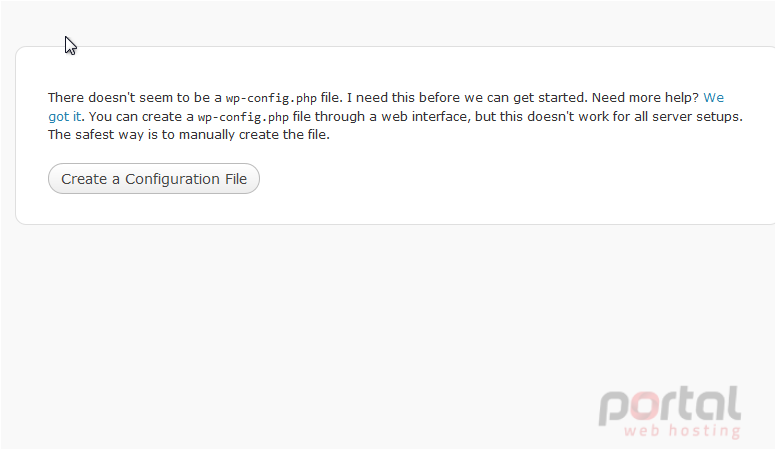Viewport: 776px width, 450px height.
Task: Click the words "There doesn't seem"
Action: (x=110, y=98)
